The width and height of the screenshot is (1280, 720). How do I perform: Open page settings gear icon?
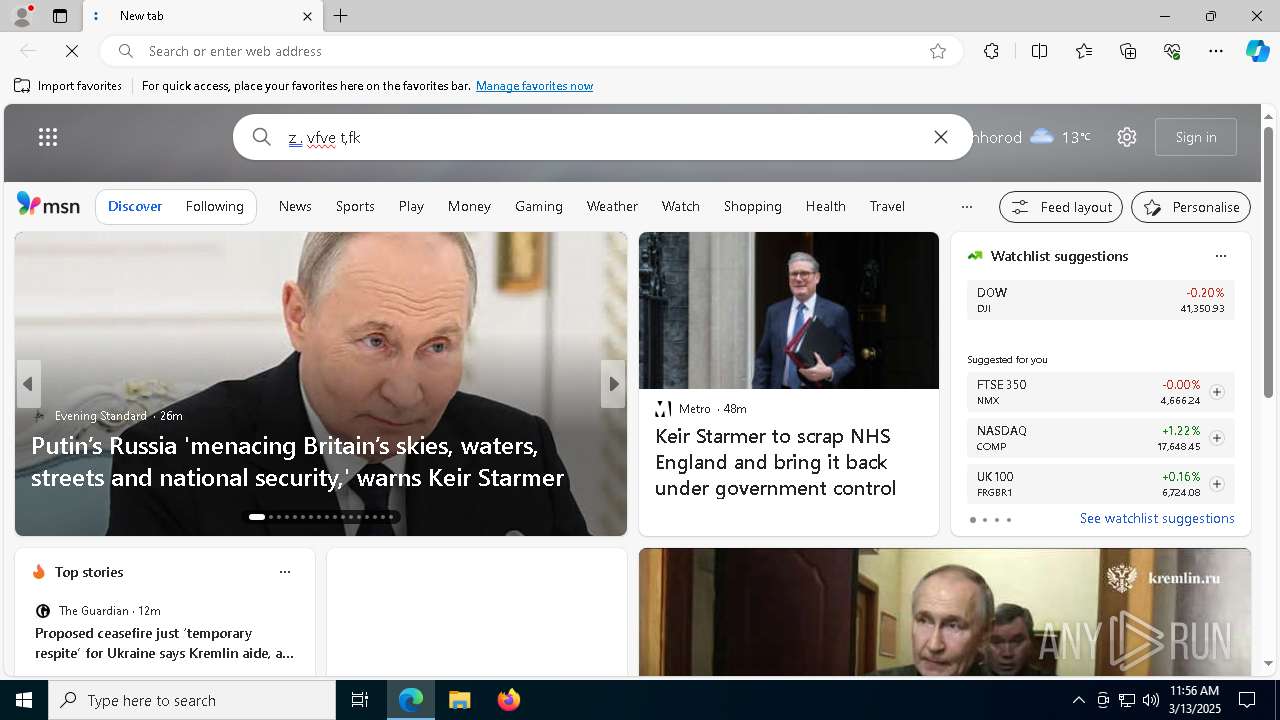[1127, 137]
